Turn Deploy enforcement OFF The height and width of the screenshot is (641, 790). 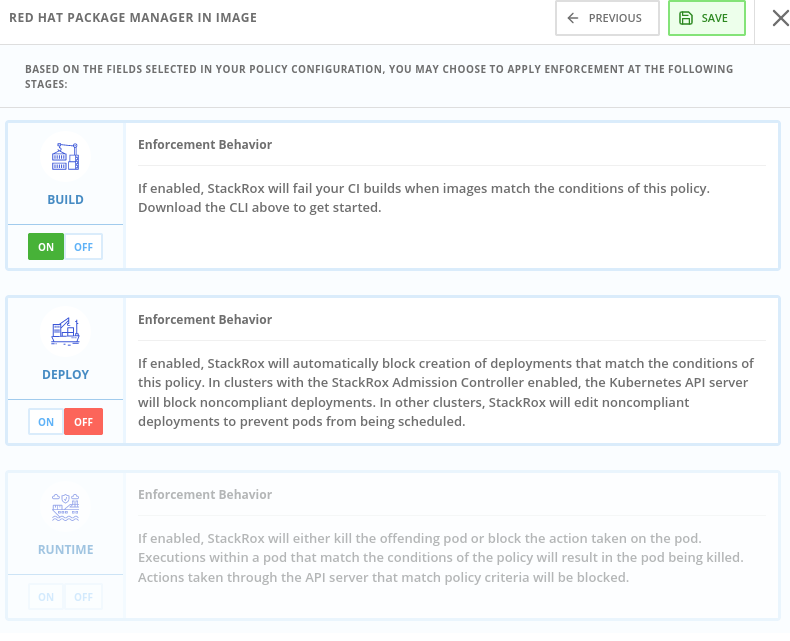click(84, 421)
